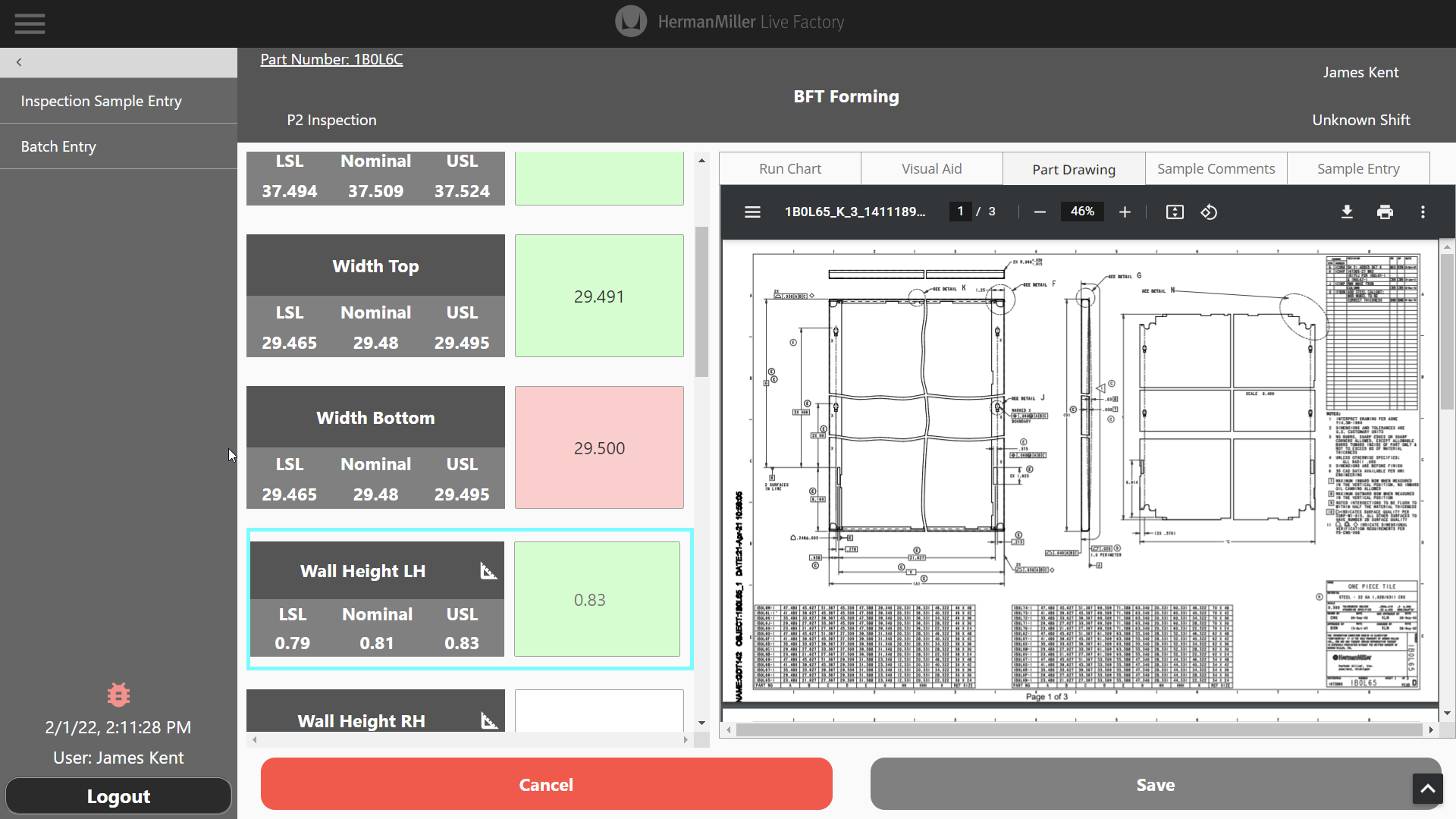
Task: Click the Width Bottom value 29.500
Action: pyautogui.click(x=599, y=447)
